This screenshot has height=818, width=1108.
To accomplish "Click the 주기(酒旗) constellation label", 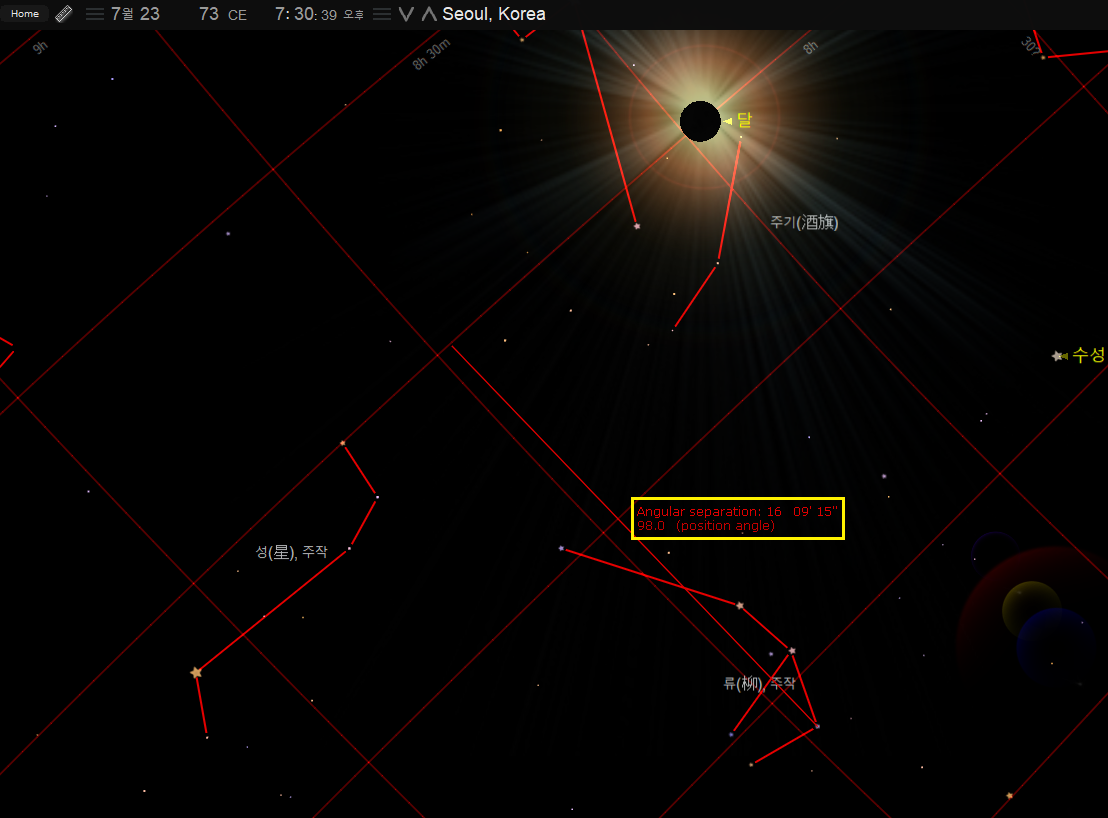I will tap(804, 223).
